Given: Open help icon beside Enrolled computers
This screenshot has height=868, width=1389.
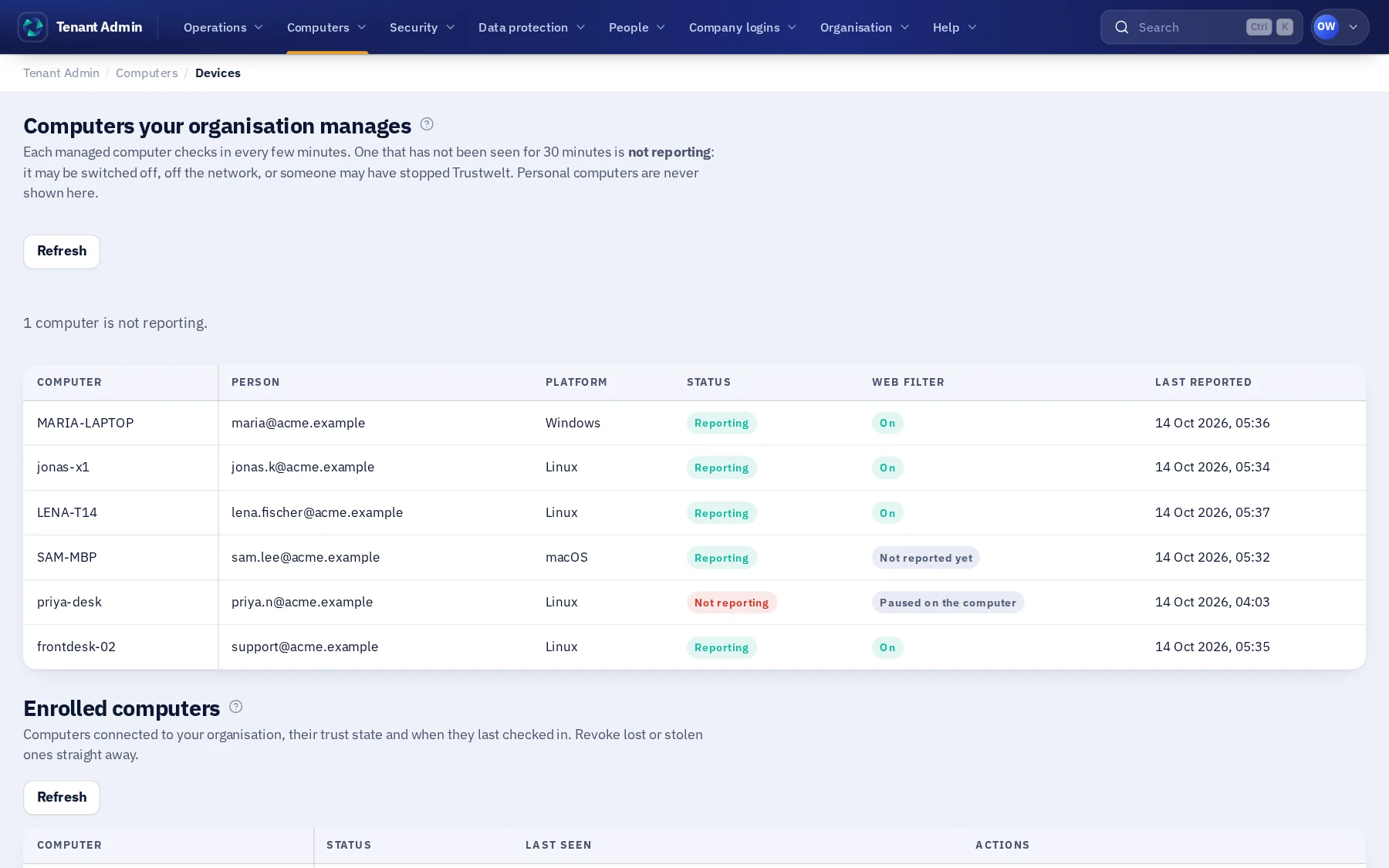Looking at the screenshot, I should tap(236, 707).
